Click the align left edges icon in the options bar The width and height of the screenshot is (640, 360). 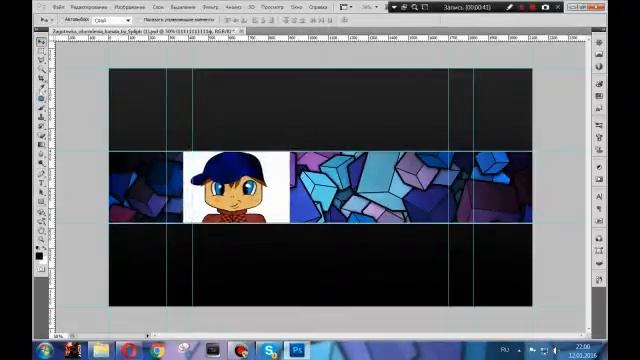tap(255, 20)
